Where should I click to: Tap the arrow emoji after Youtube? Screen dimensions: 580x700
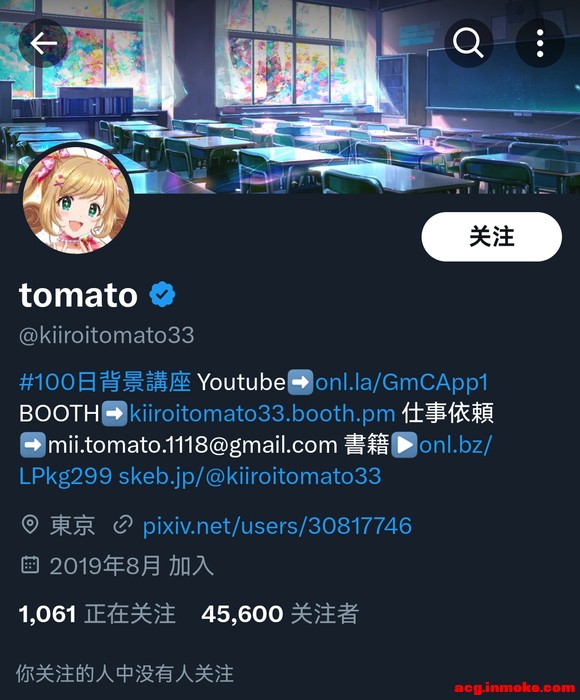pos(300,382)
